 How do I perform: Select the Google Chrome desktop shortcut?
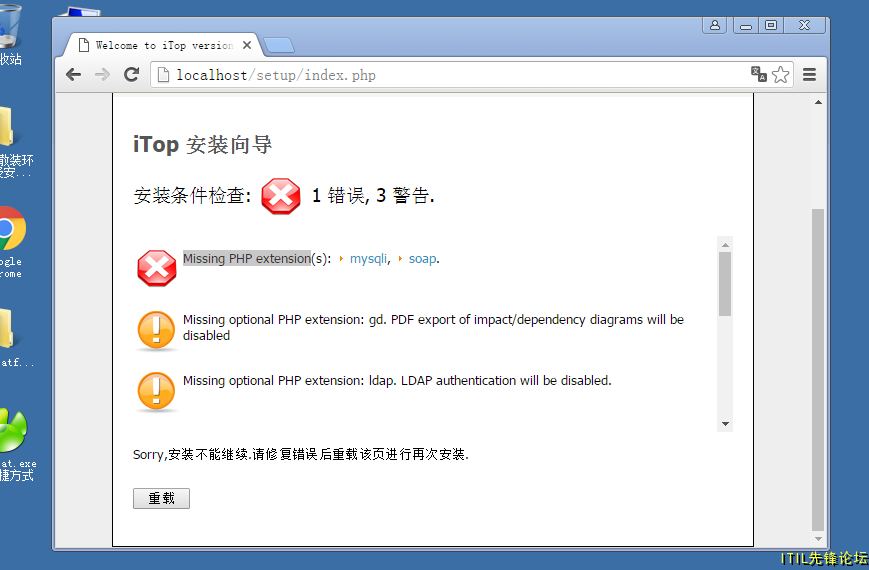[11, 242]
